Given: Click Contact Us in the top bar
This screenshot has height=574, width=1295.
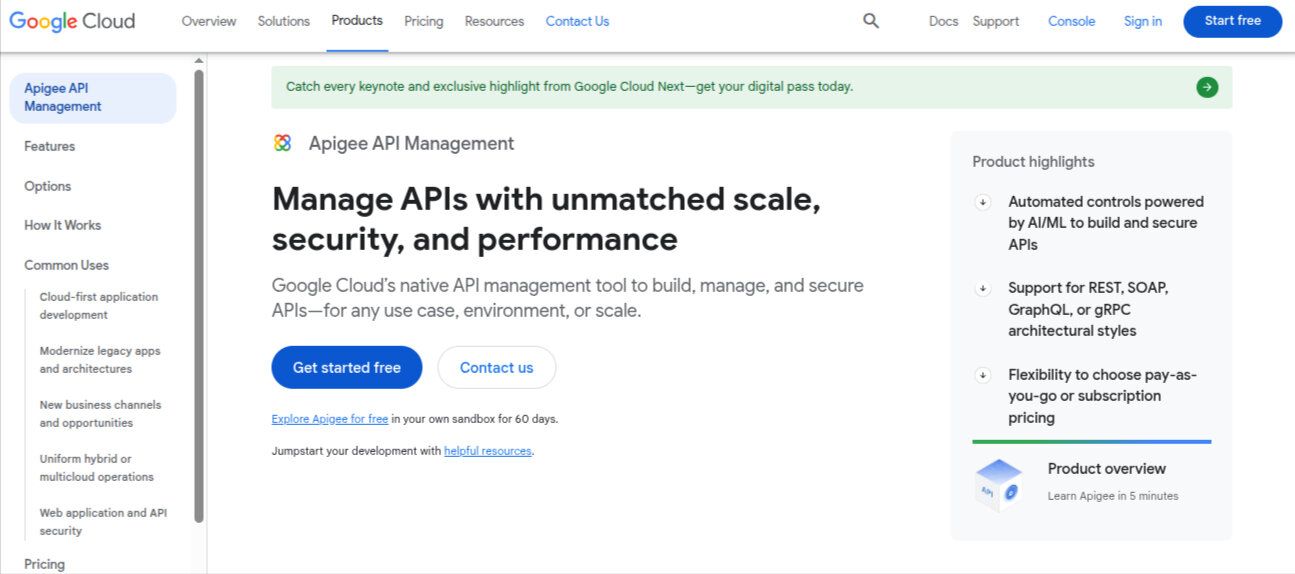Looking at the screenshot, I should tap(577, 21).
